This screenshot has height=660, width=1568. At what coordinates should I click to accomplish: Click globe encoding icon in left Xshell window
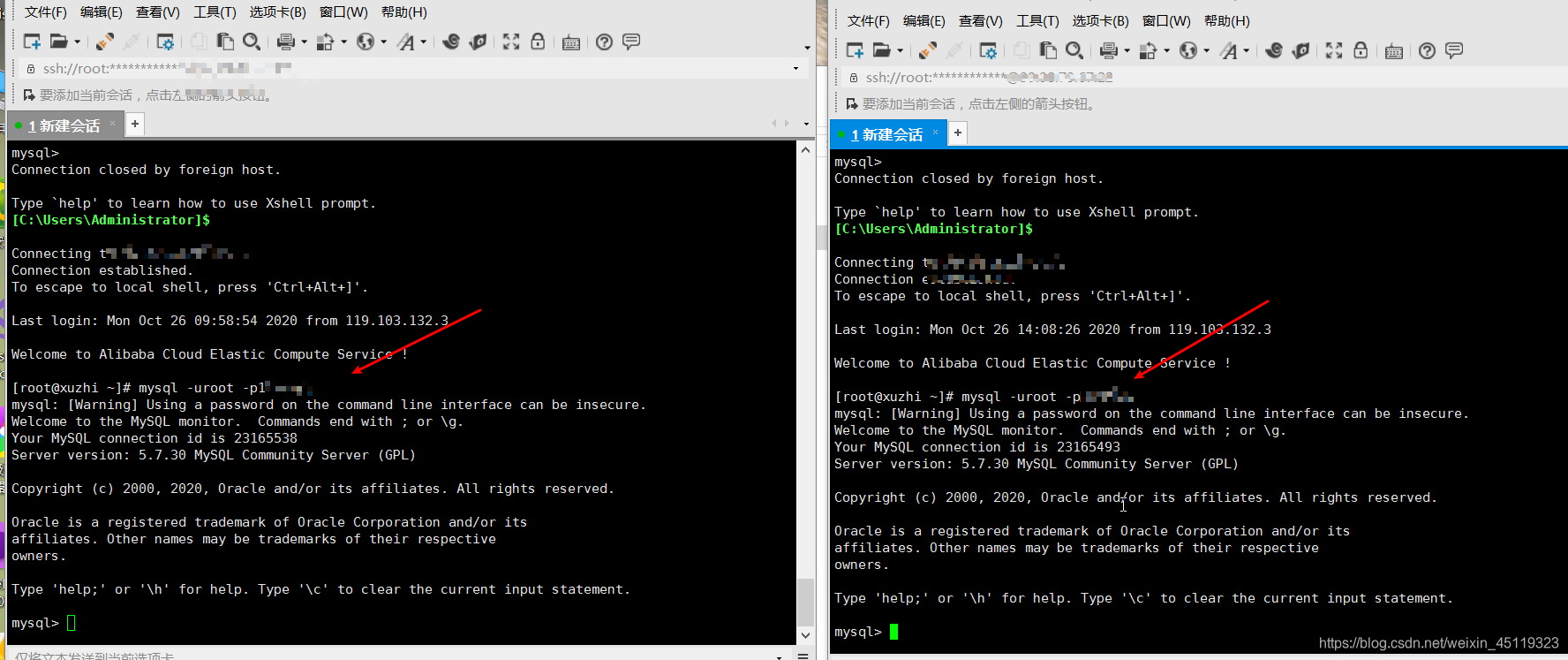366,42
